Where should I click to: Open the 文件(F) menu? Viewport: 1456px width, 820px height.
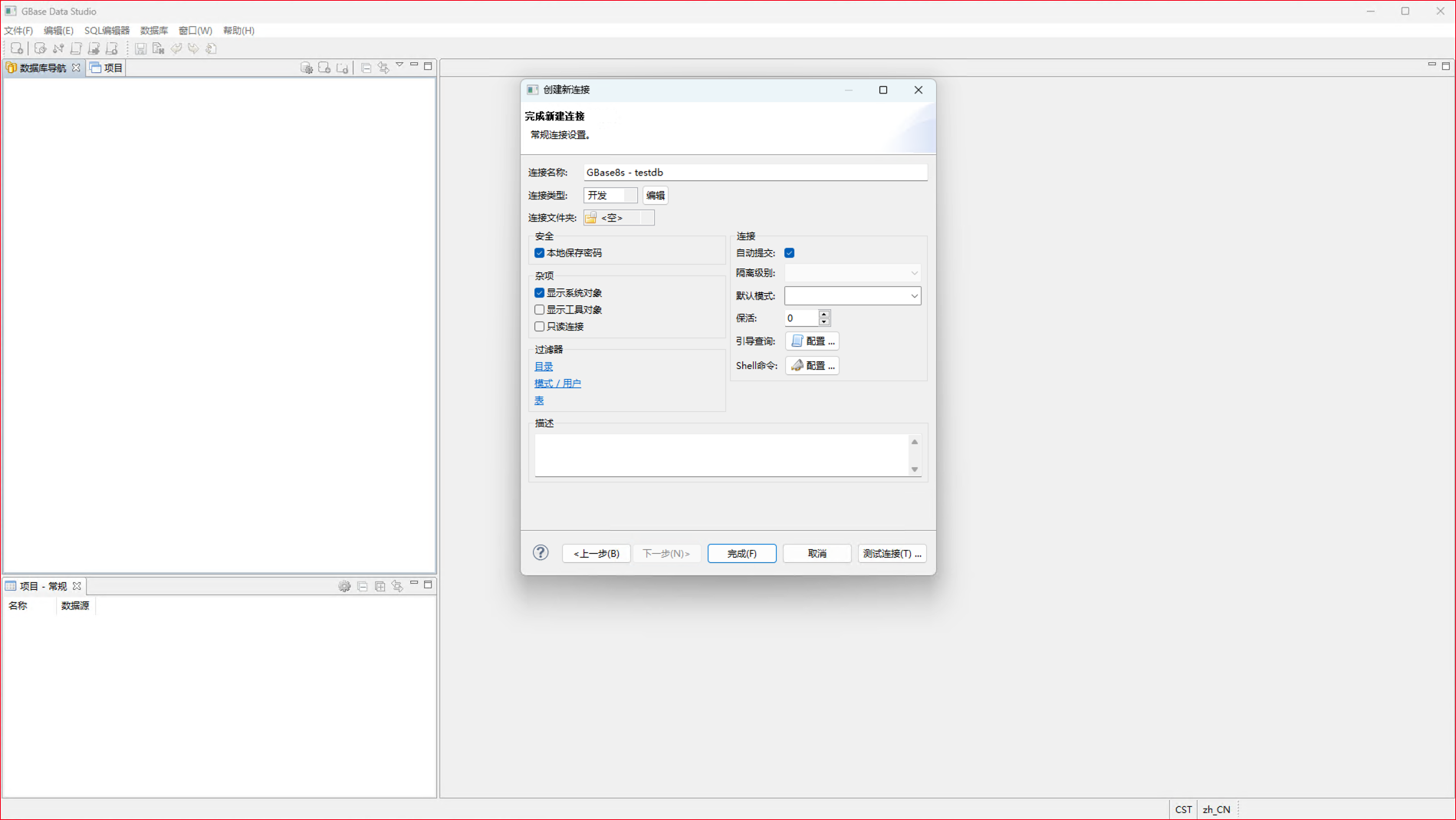coord(18,31)
